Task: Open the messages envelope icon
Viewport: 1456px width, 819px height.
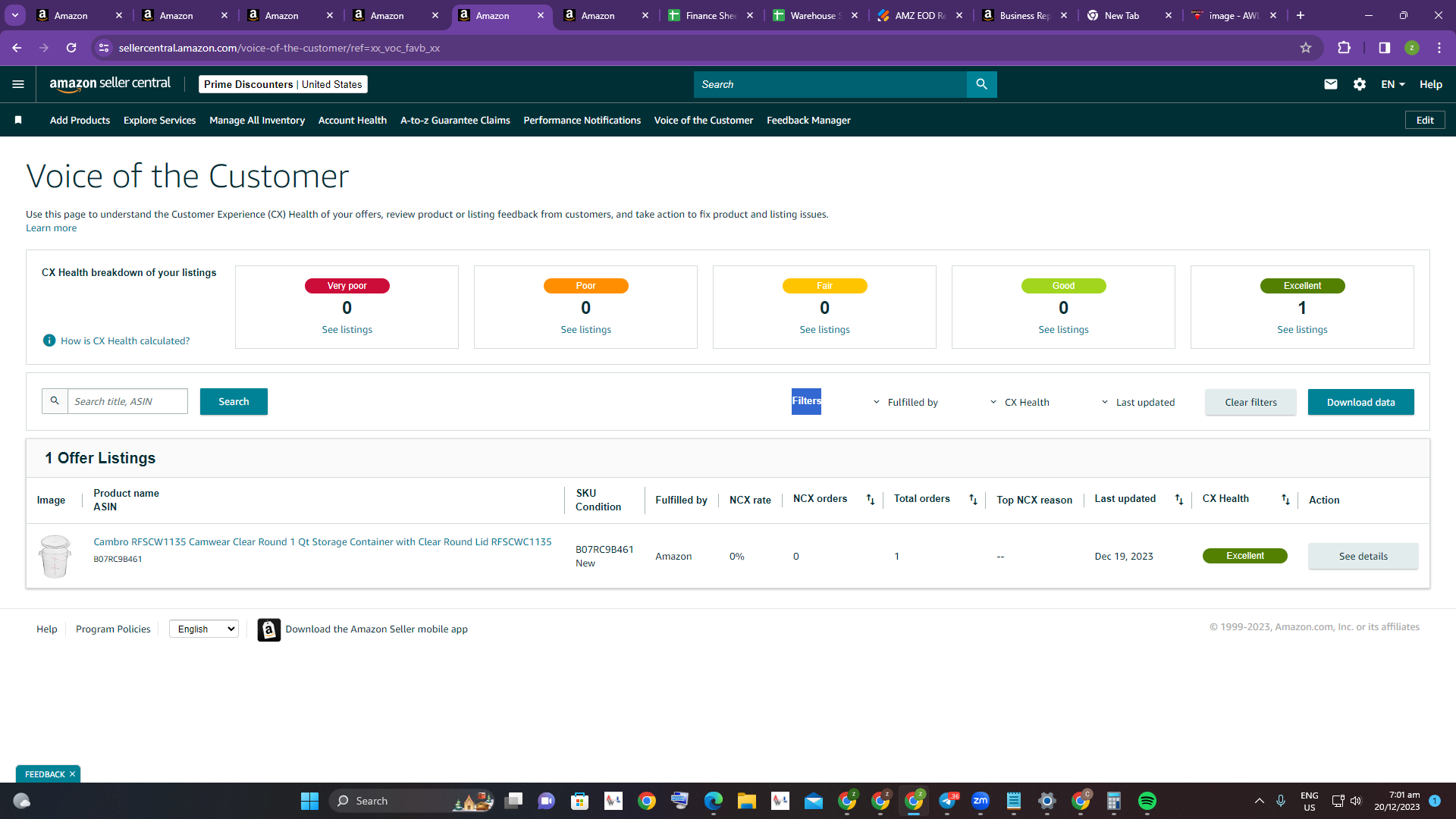Action: 1331,84
